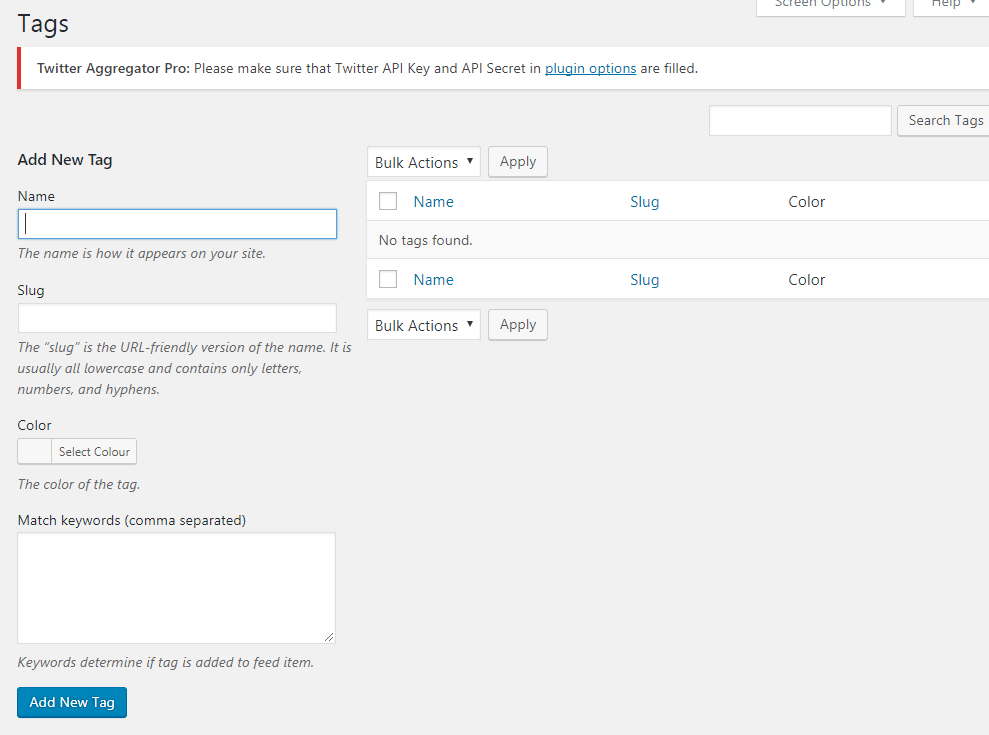Screen dimensions: 989x735
Task: Click the Name text input field
Action: (x=177, y=224)
